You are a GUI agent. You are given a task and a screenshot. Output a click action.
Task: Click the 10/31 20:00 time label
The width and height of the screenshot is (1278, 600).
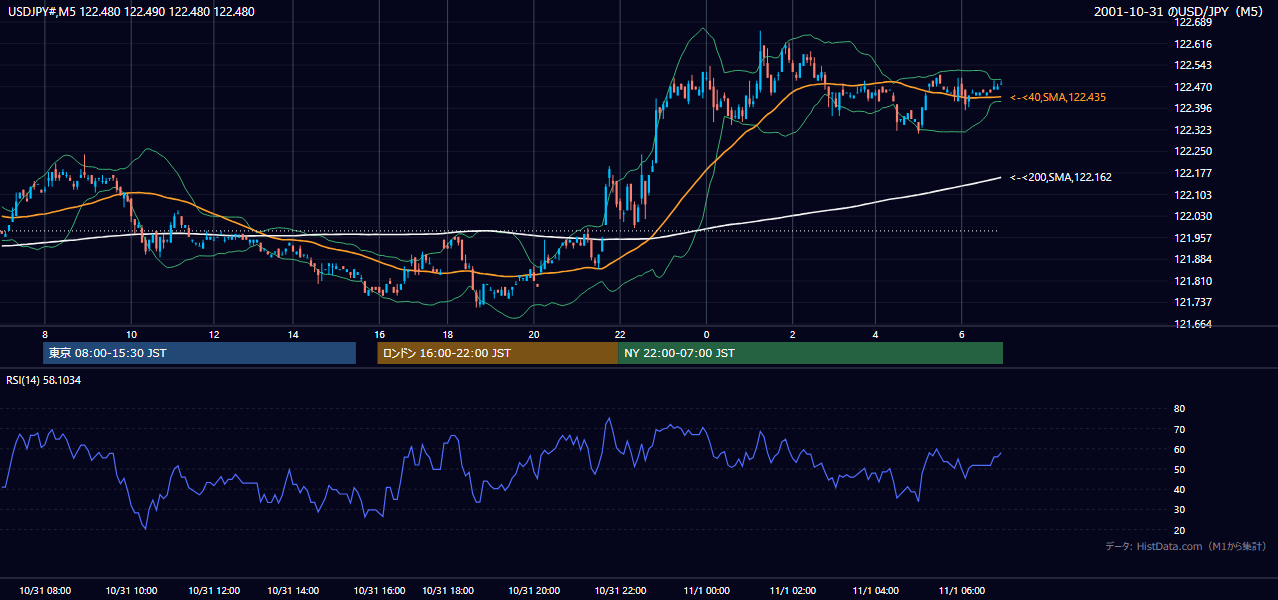click(x=534, y=590)
